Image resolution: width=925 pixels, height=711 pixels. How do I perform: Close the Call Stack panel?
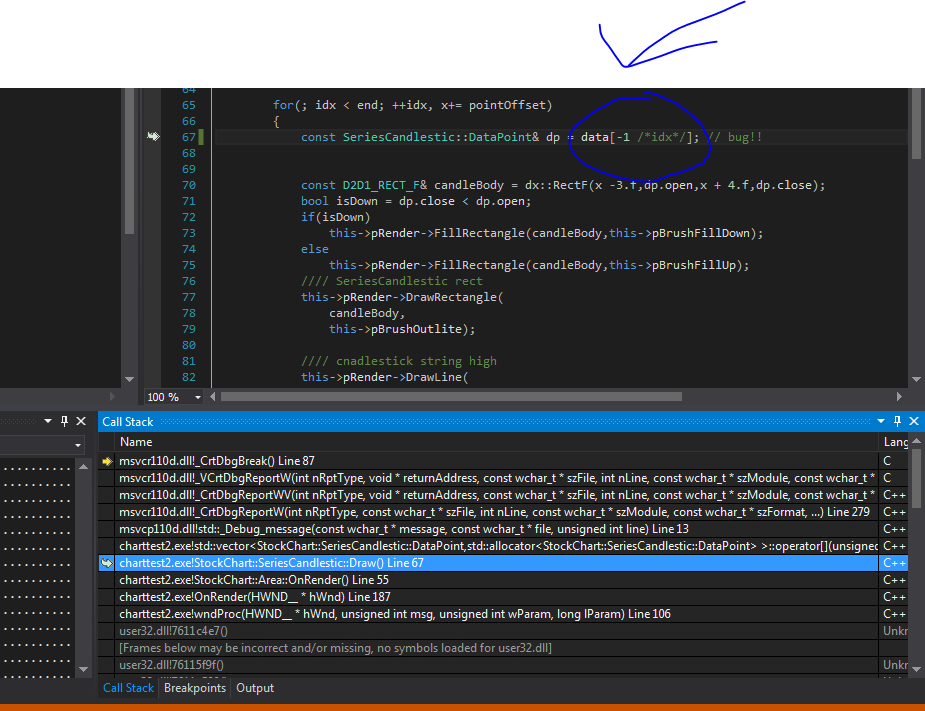pos(914,421)
